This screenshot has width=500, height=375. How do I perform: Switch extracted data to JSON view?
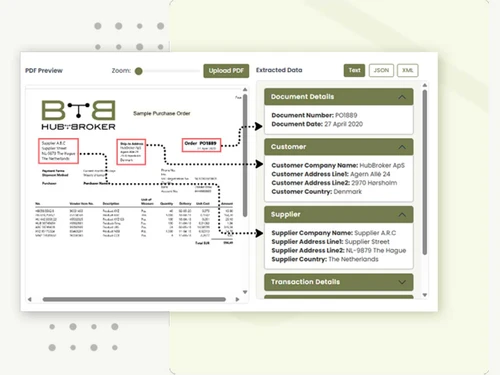[381, 70]
